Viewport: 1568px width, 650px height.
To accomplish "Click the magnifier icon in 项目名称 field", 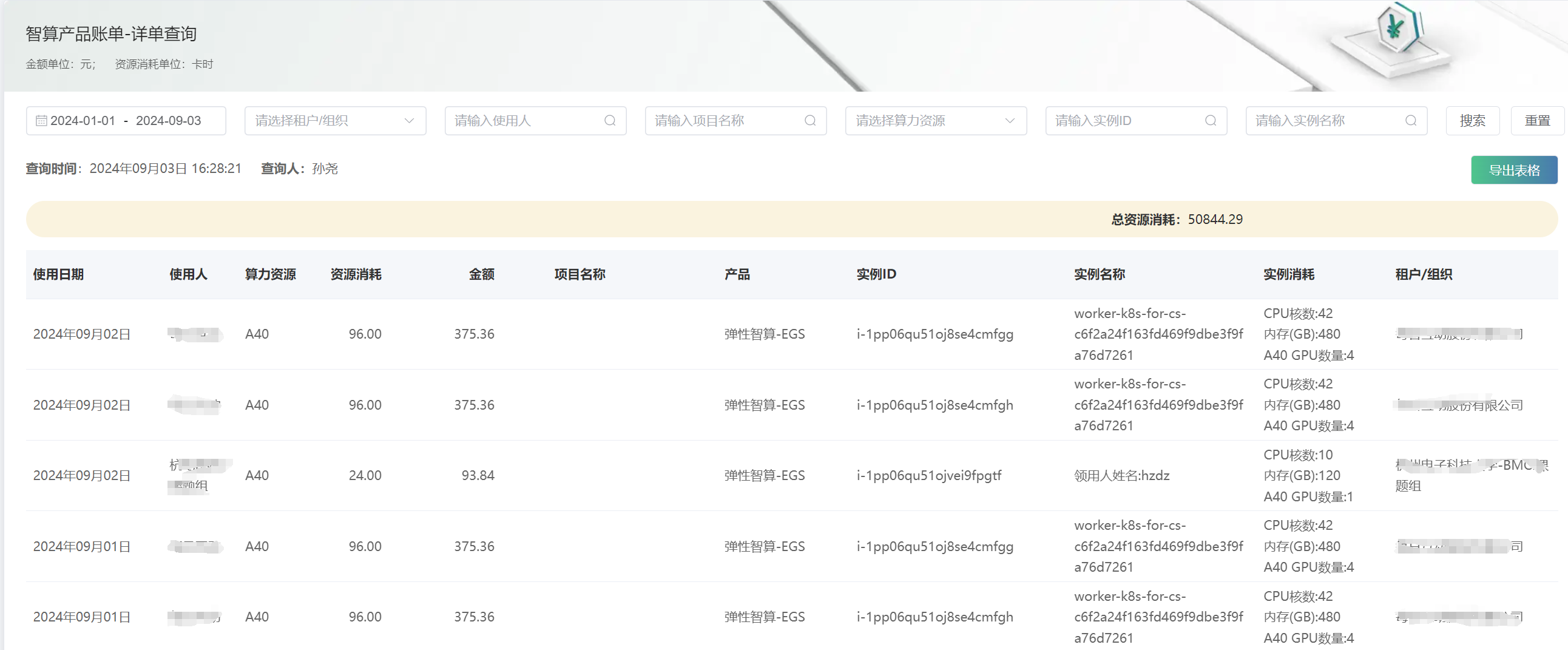I will pos(809,121).
